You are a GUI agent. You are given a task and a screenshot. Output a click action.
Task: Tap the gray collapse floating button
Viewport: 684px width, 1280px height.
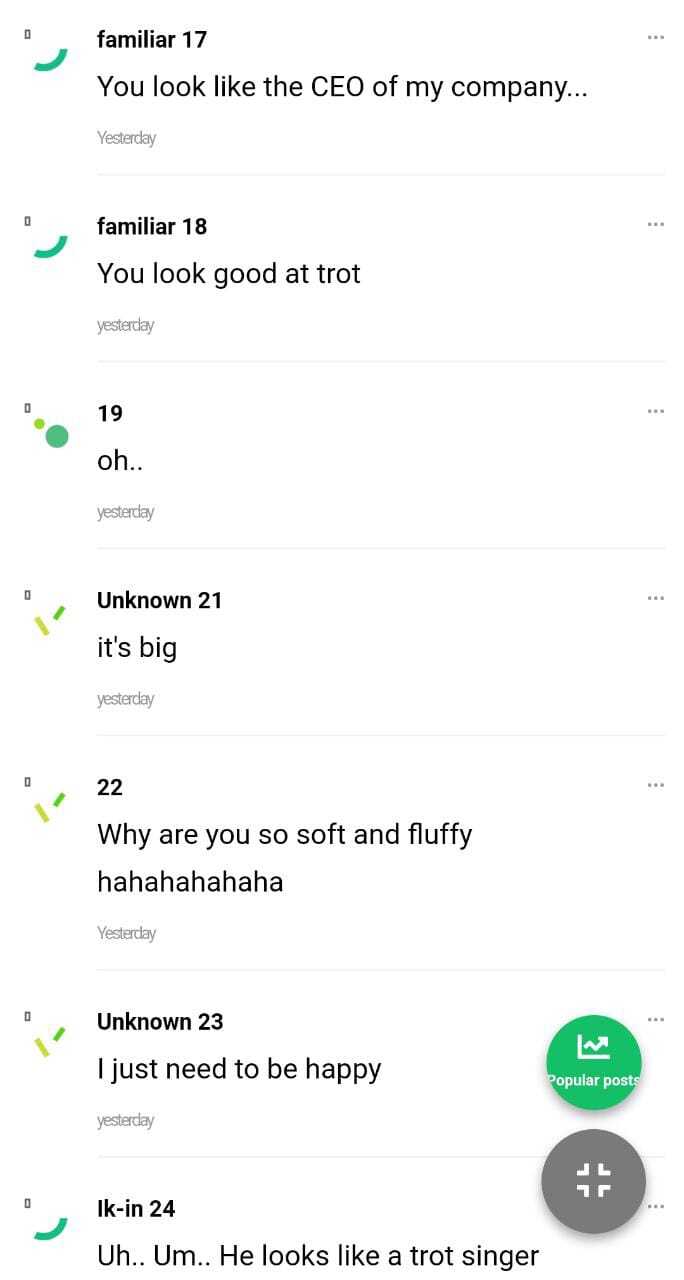point(593,1181)
